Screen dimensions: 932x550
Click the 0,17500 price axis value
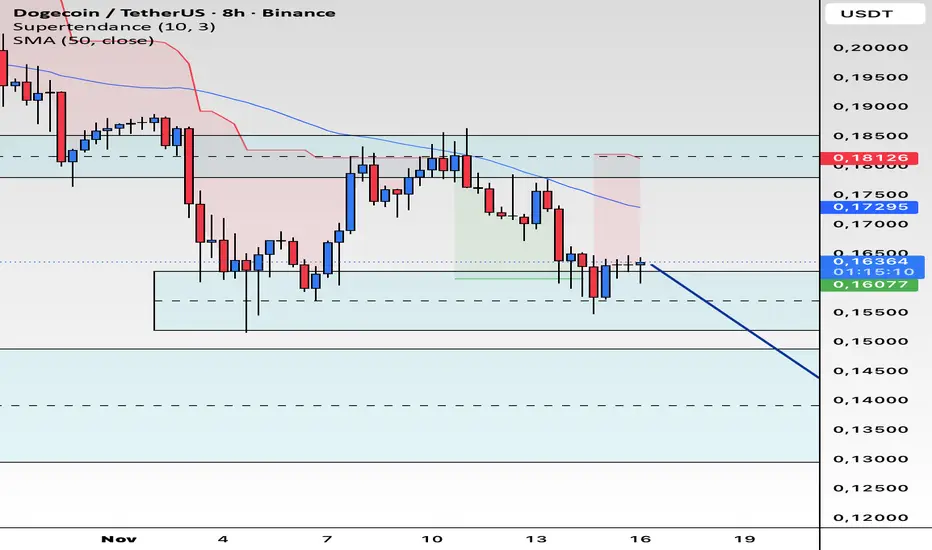pos(871,194)
